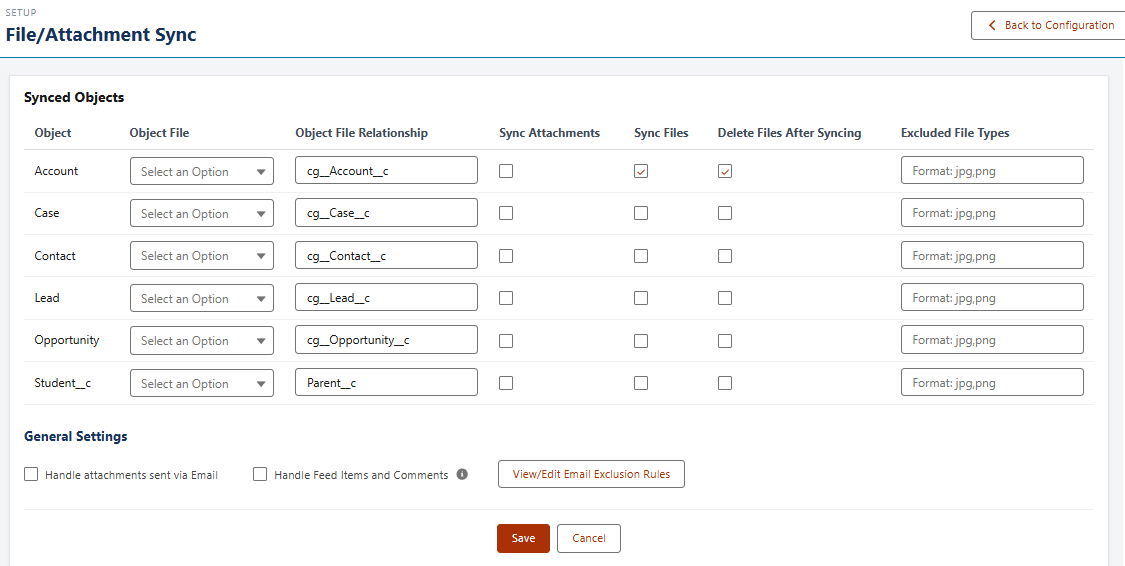Check Sync Attachments for Student__c
This screenshot has height=566, width=1125.
pos(506,383)
